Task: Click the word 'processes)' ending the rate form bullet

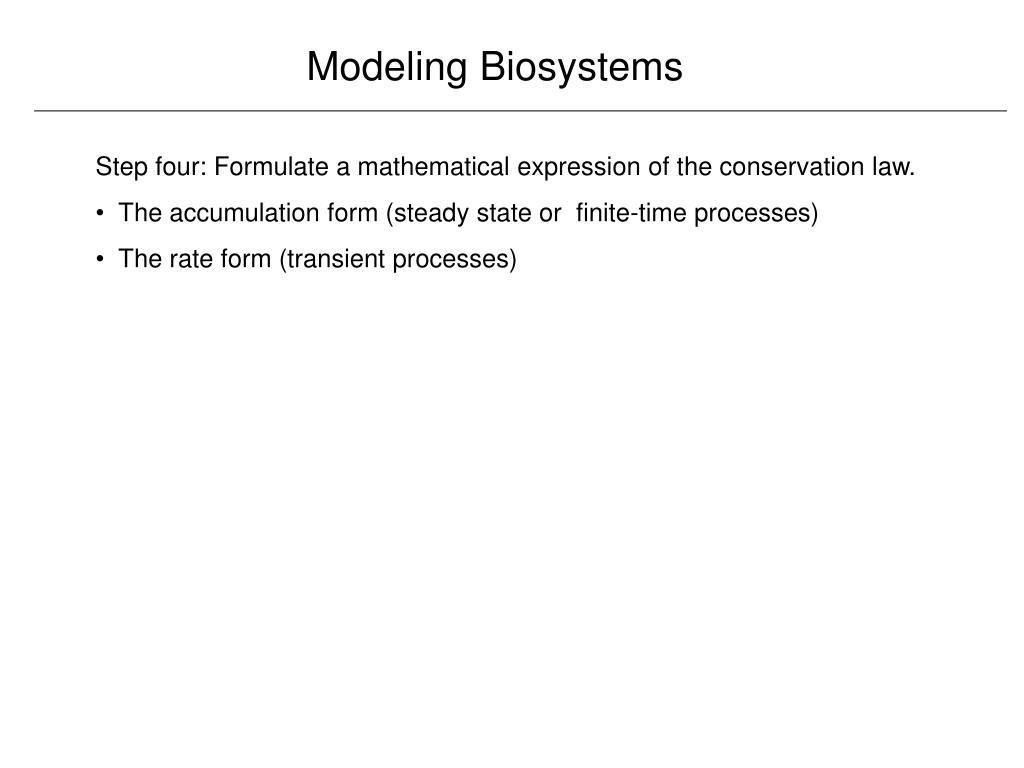Action: tap(455, 260)
